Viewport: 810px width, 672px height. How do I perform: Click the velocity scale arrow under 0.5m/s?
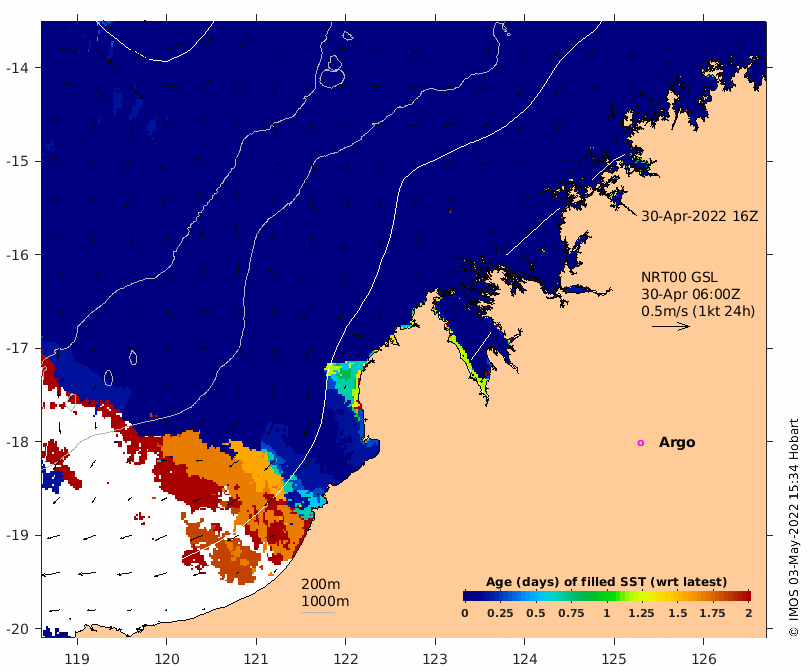pos(671,326)
